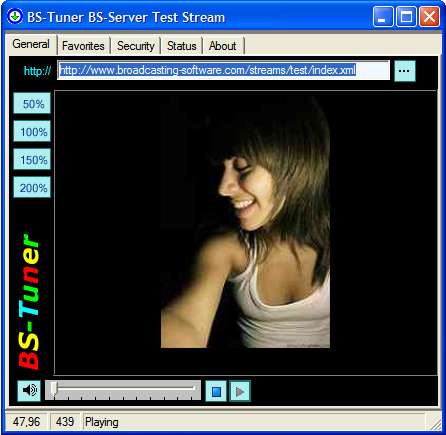Viewport: 446px width, 435px height.
Task: Click the BS-Tuner title bar app icon
Action: pyautogui.click(x=14, y=16)
